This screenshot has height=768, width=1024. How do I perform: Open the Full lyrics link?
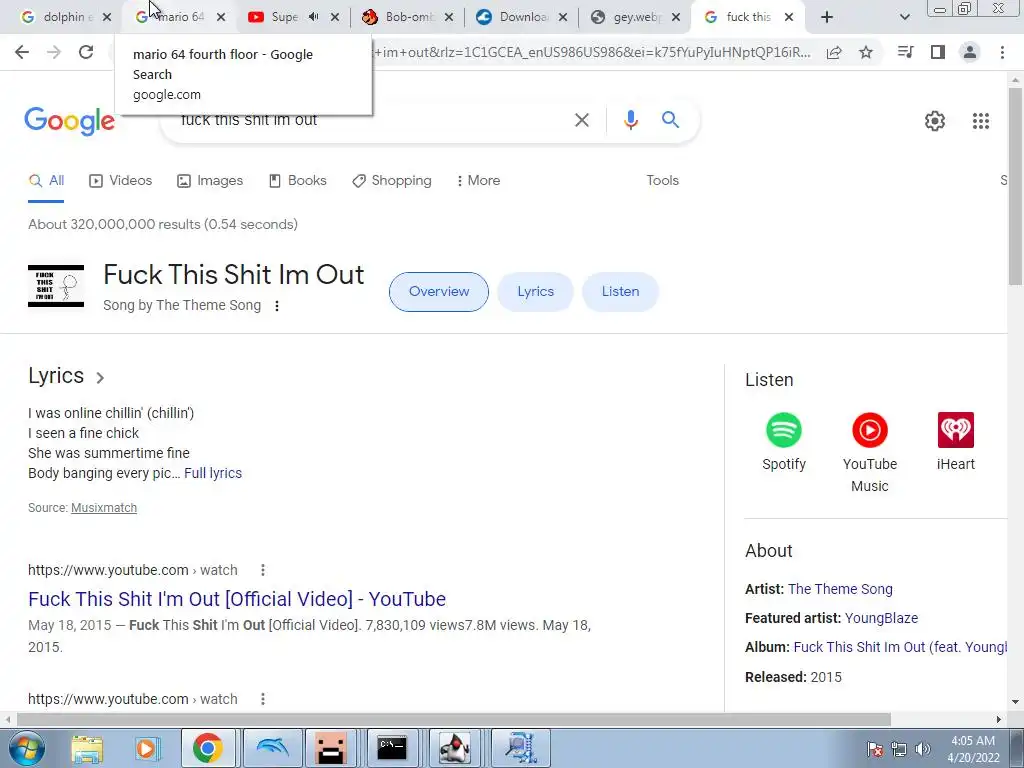(x=213, y=473)
